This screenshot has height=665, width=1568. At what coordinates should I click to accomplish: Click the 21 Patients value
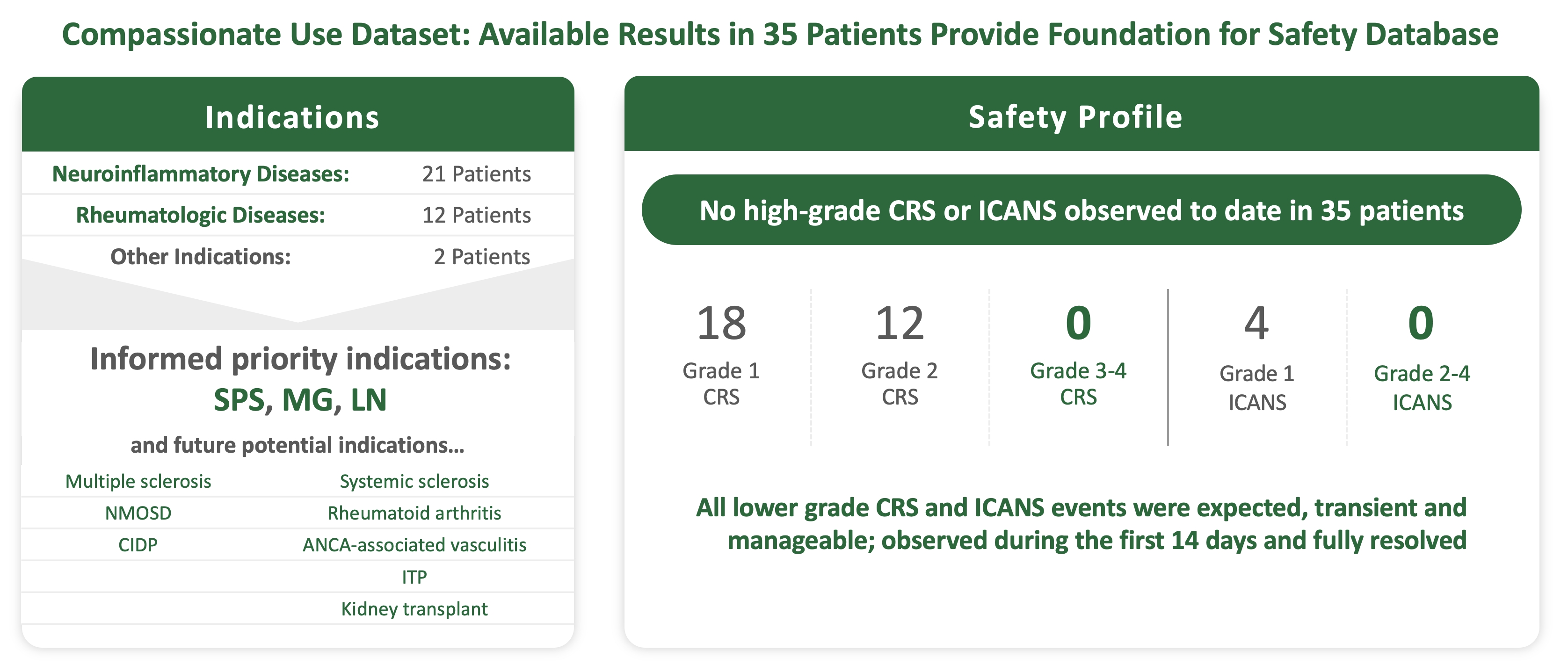[x=476, y=174]
